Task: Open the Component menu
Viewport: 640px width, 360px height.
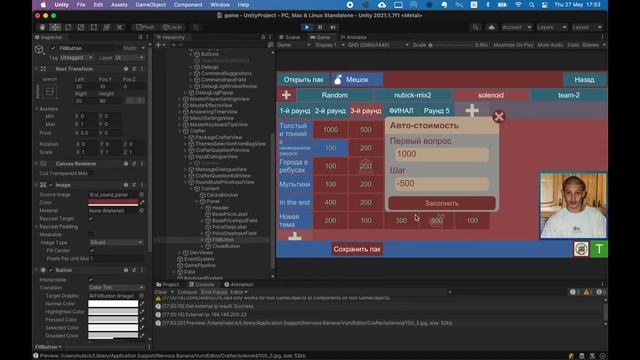Action: [188, 5]
